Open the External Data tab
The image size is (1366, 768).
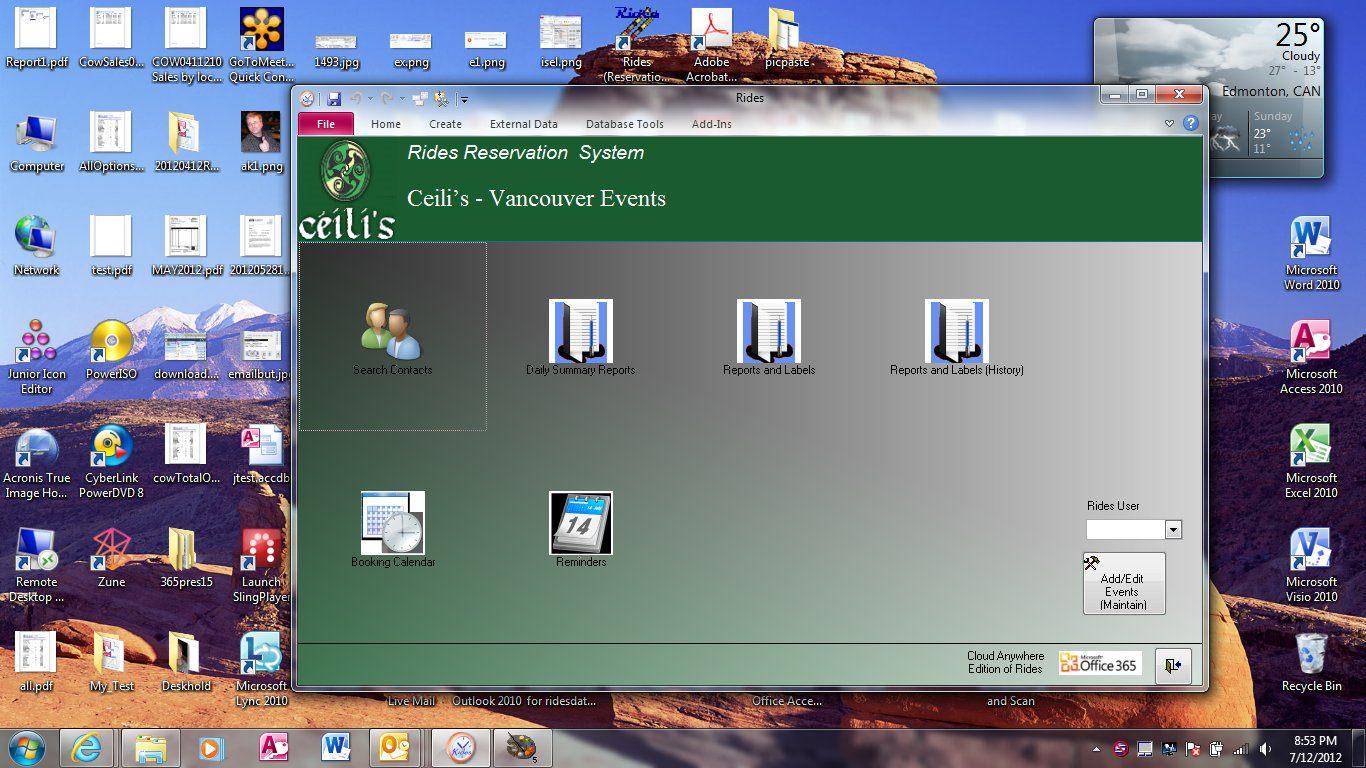tap(523, 124)
